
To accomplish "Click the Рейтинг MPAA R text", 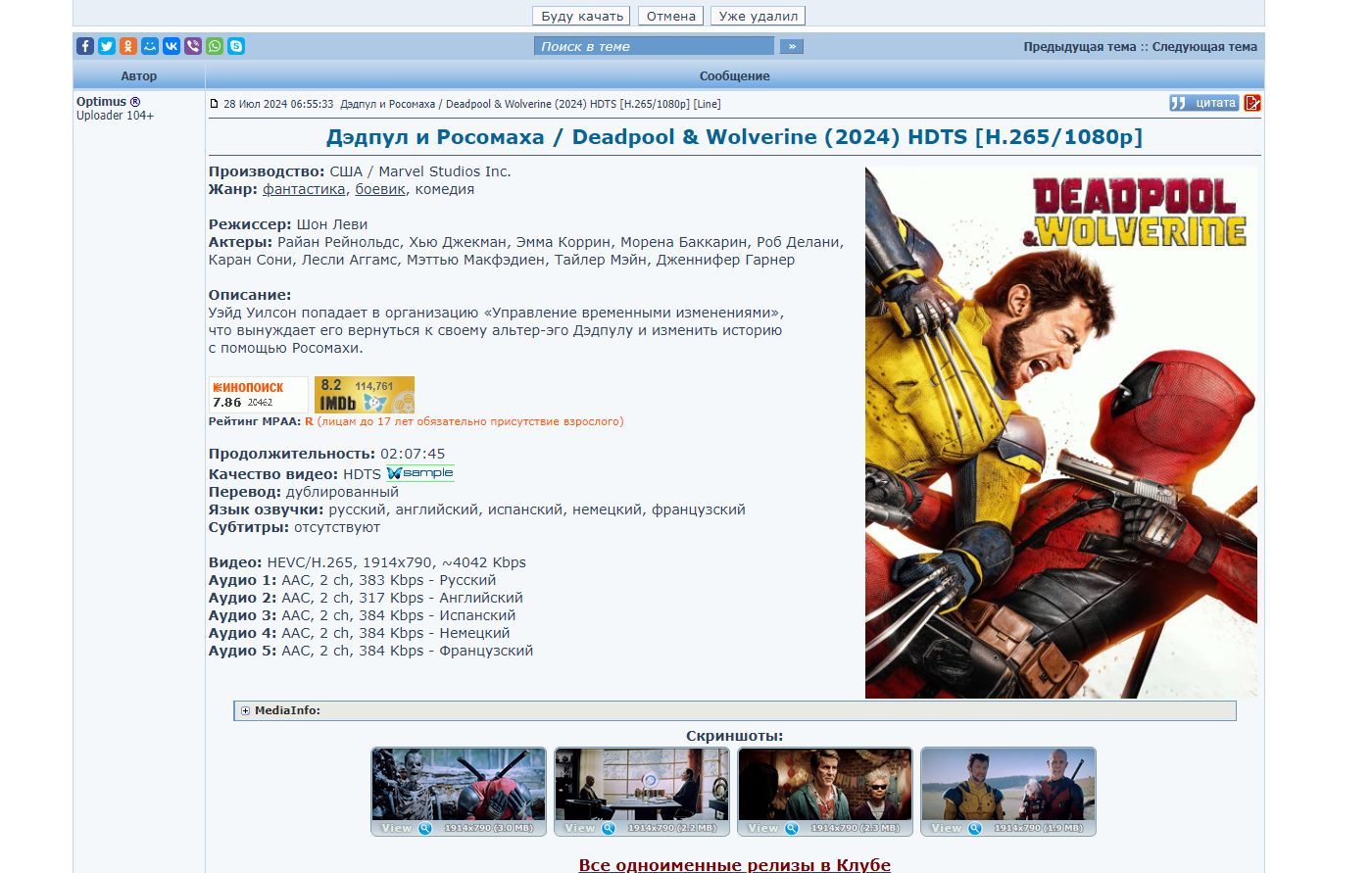I will coord(416,421).
